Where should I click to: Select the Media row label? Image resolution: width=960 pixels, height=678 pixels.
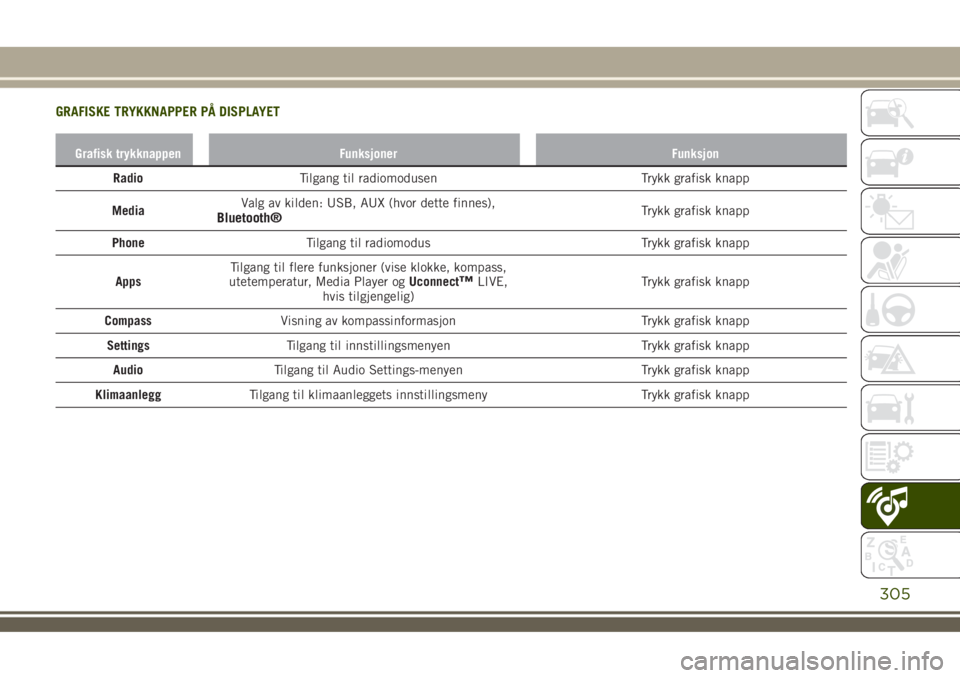tap(128, 211)
